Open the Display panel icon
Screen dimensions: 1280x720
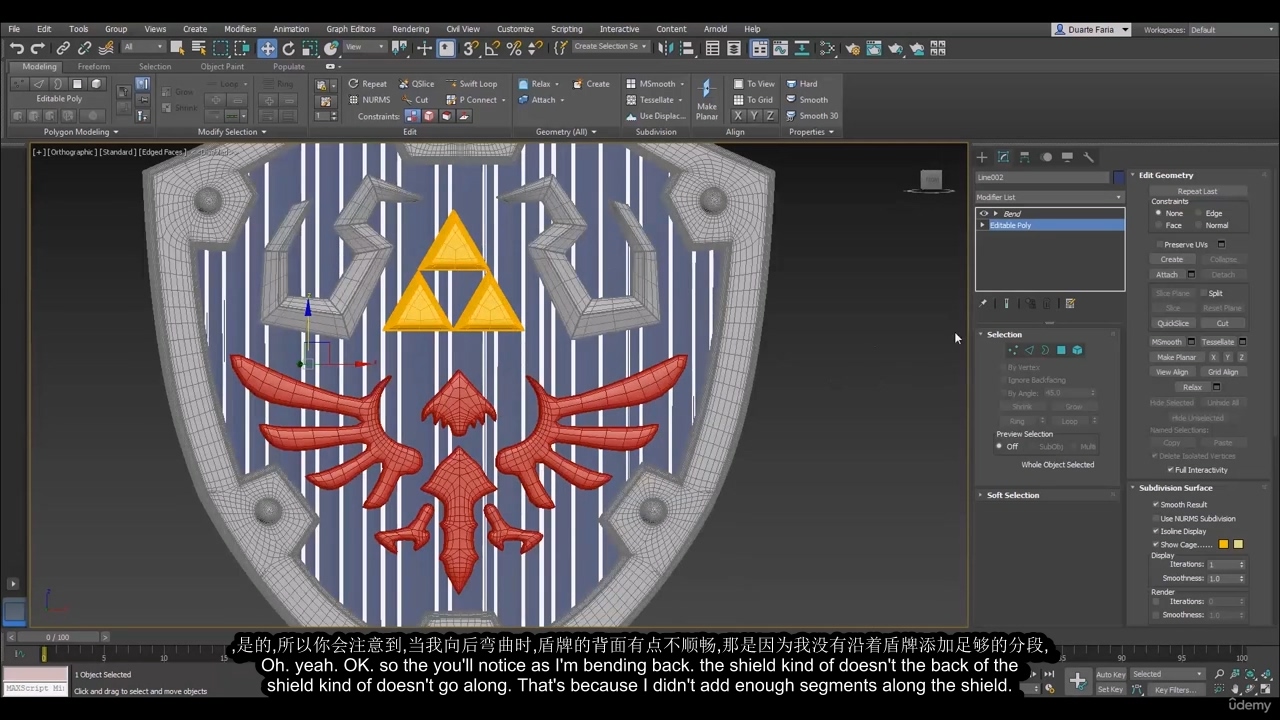(1067, 157)
